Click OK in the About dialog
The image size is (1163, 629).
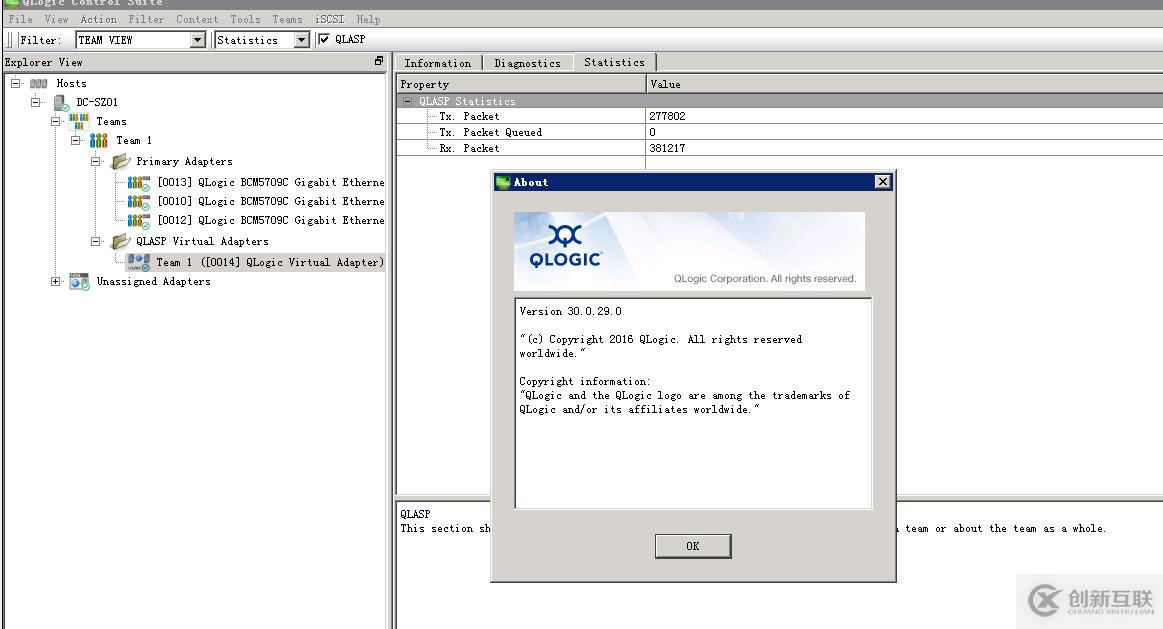[693, 545]
